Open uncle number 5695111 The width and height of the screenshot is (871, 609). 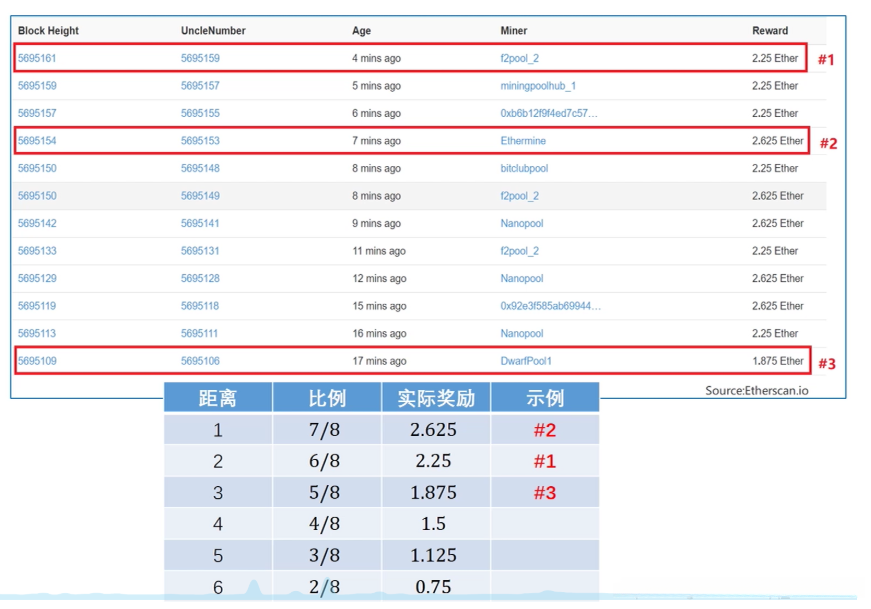199,333
